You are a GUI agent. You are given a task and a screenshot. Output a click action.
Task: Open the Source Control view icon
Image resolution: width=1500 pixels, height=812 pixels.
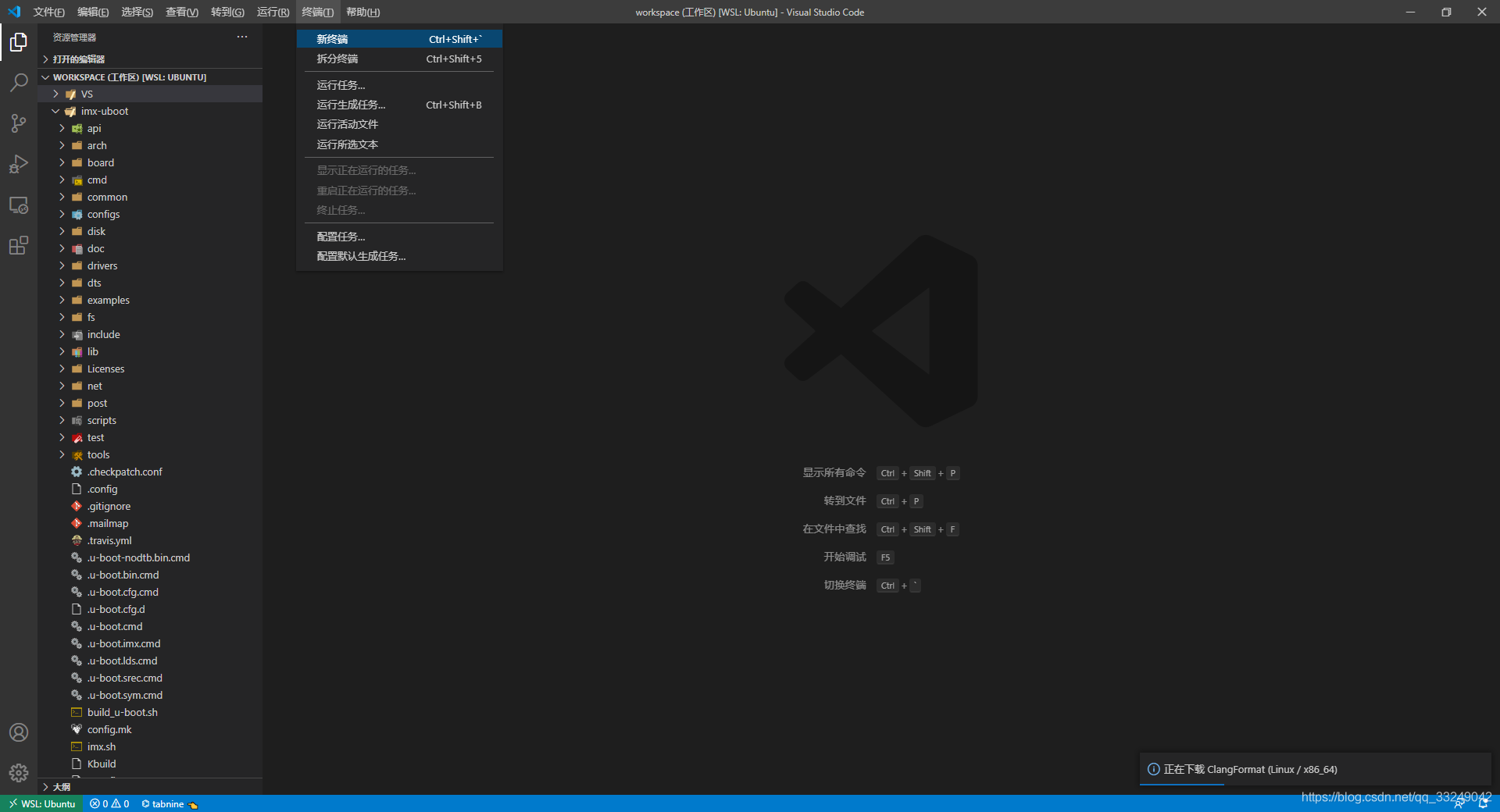tap(19, 123)
